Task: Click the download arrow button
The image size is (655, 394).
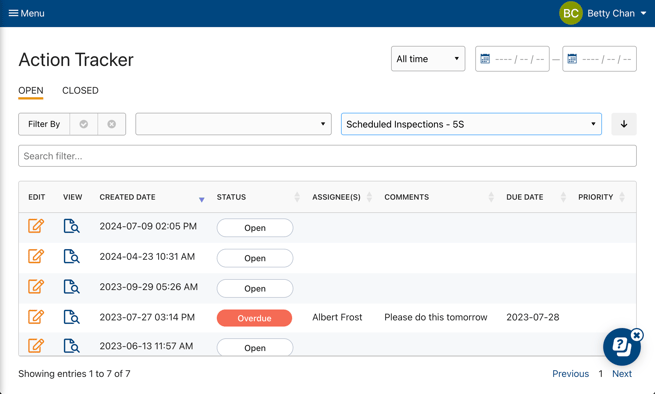Action: click(x=624, y=124)
